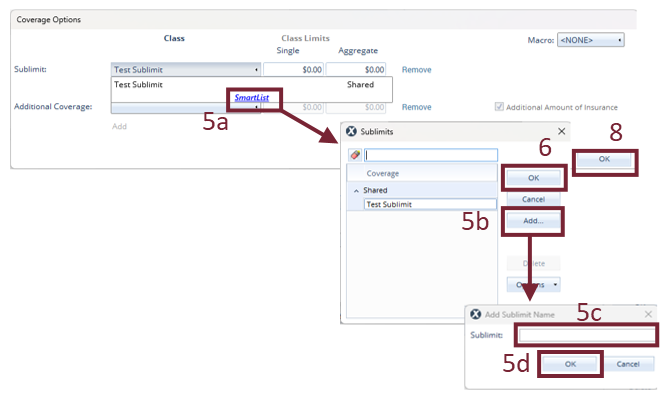The height and width of the screenshot is (404, 669).
Task: Open the Macro dropdown
Action: 590,40
